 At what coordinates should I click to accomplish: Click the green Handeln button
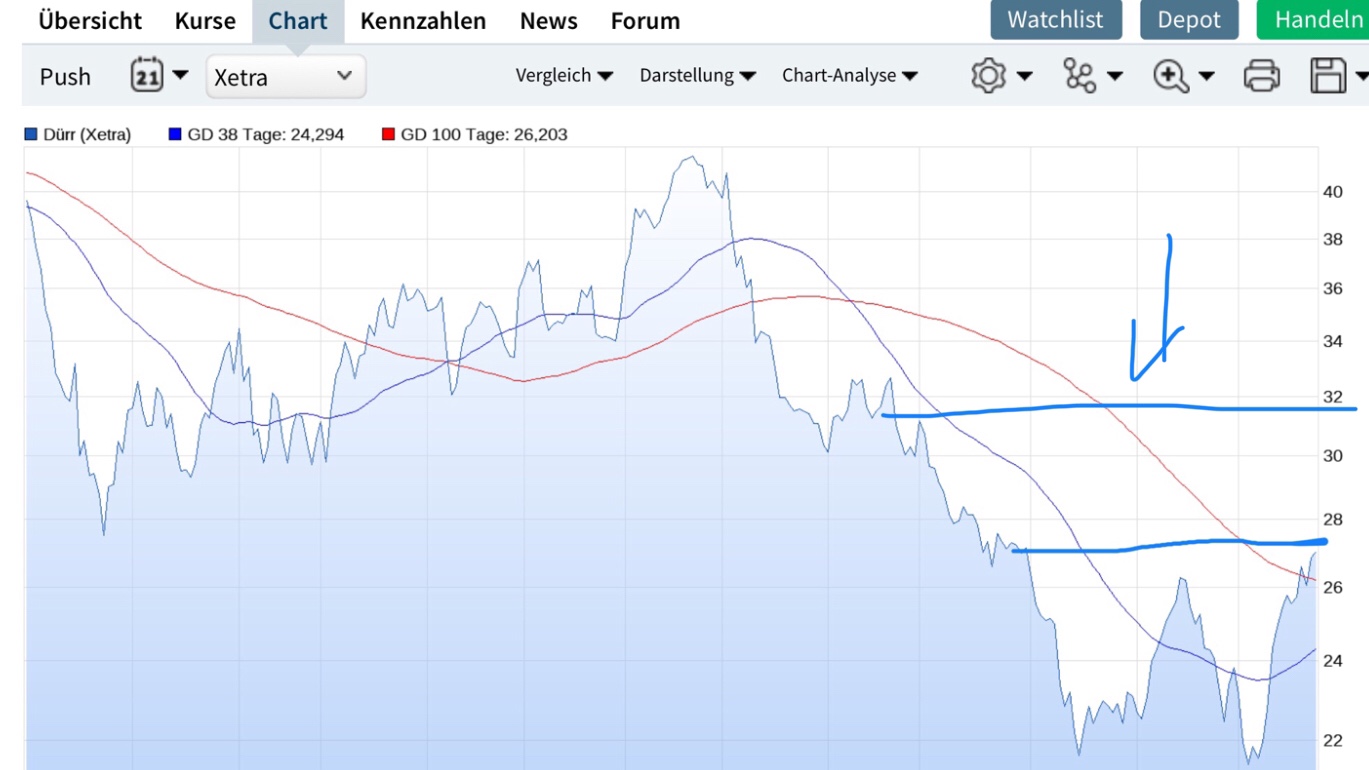click(1317, 20)
